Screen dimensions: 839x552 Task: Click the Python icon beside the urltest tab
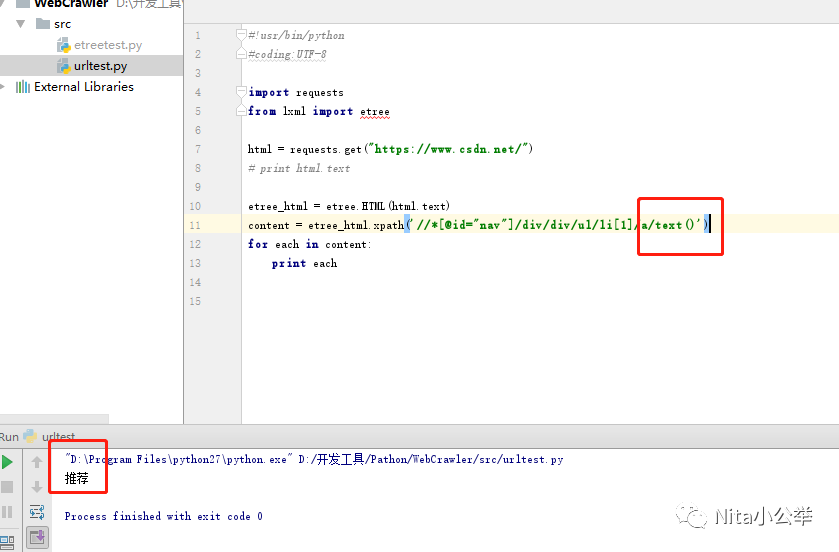pyautogui.click(x=30, y=436)
